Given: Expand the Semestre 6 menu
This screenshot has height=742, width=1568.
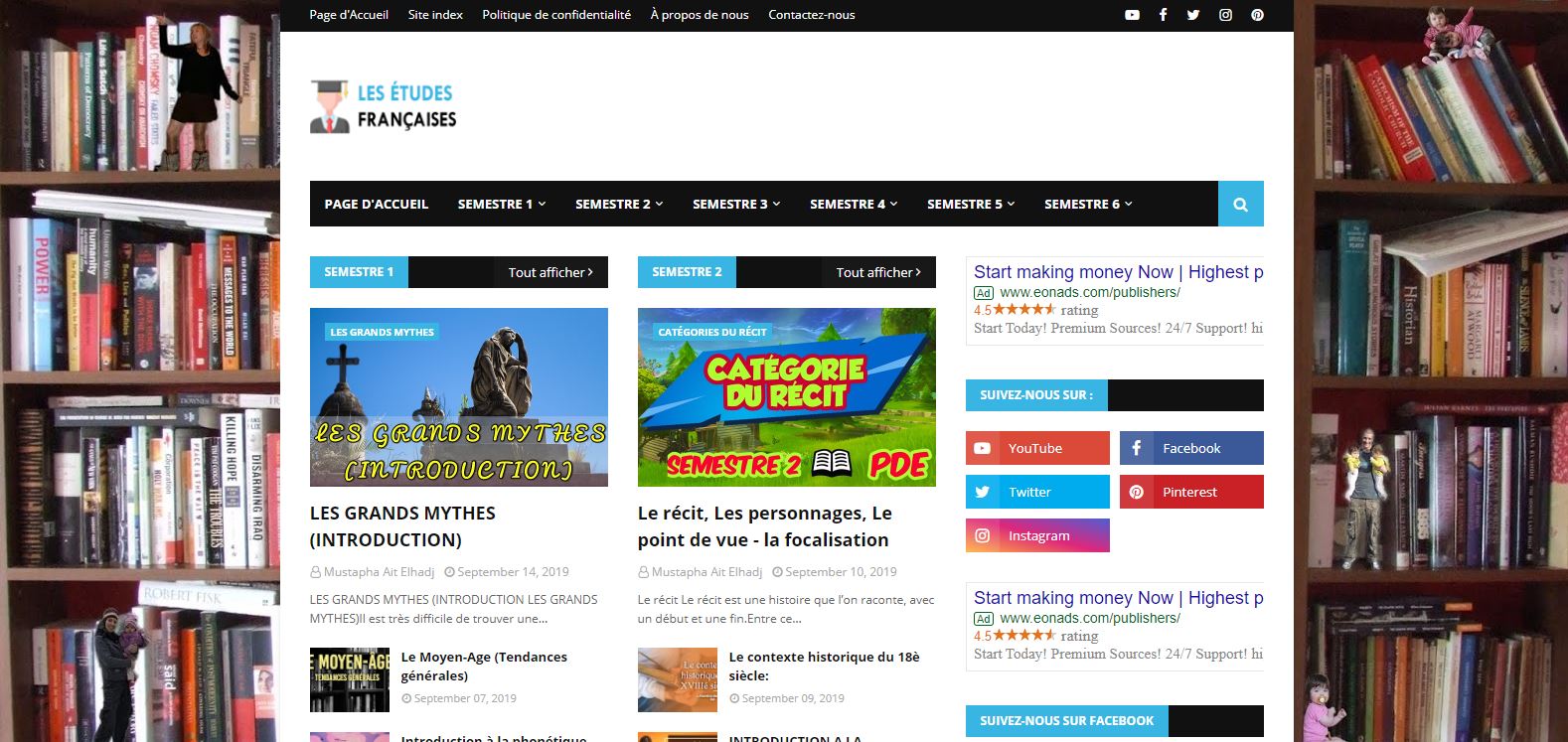Looking at the screenshot, I should (x=1088, y=204).
